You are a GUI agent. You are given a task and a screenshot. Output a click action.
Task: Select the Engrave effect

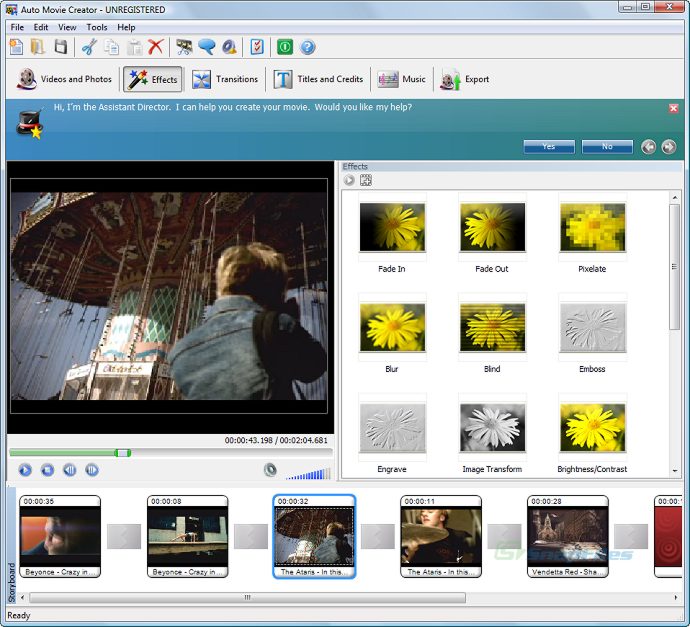[392, 434]
